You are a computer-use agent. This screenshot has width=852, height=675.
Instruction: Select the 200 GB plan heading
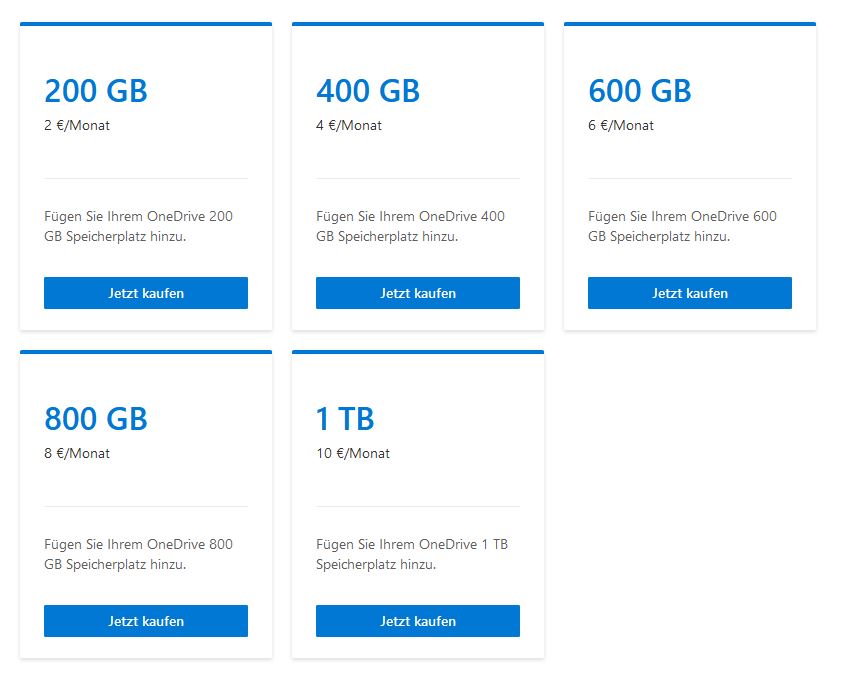click(x=95, y=90)
